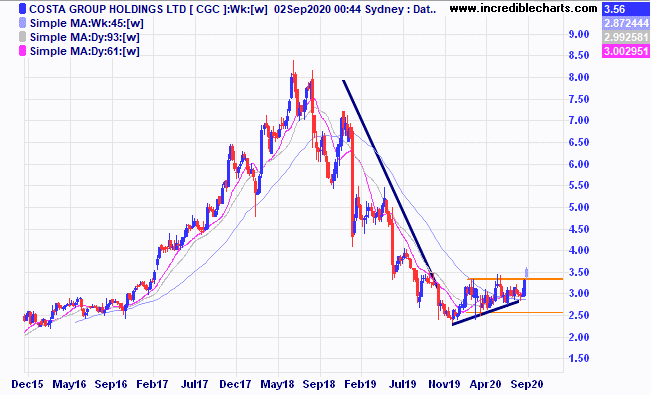The width and height of the screenshot is (651, 395).
Task: Click the 2.50 price axis label
Action: coord(579,315)
